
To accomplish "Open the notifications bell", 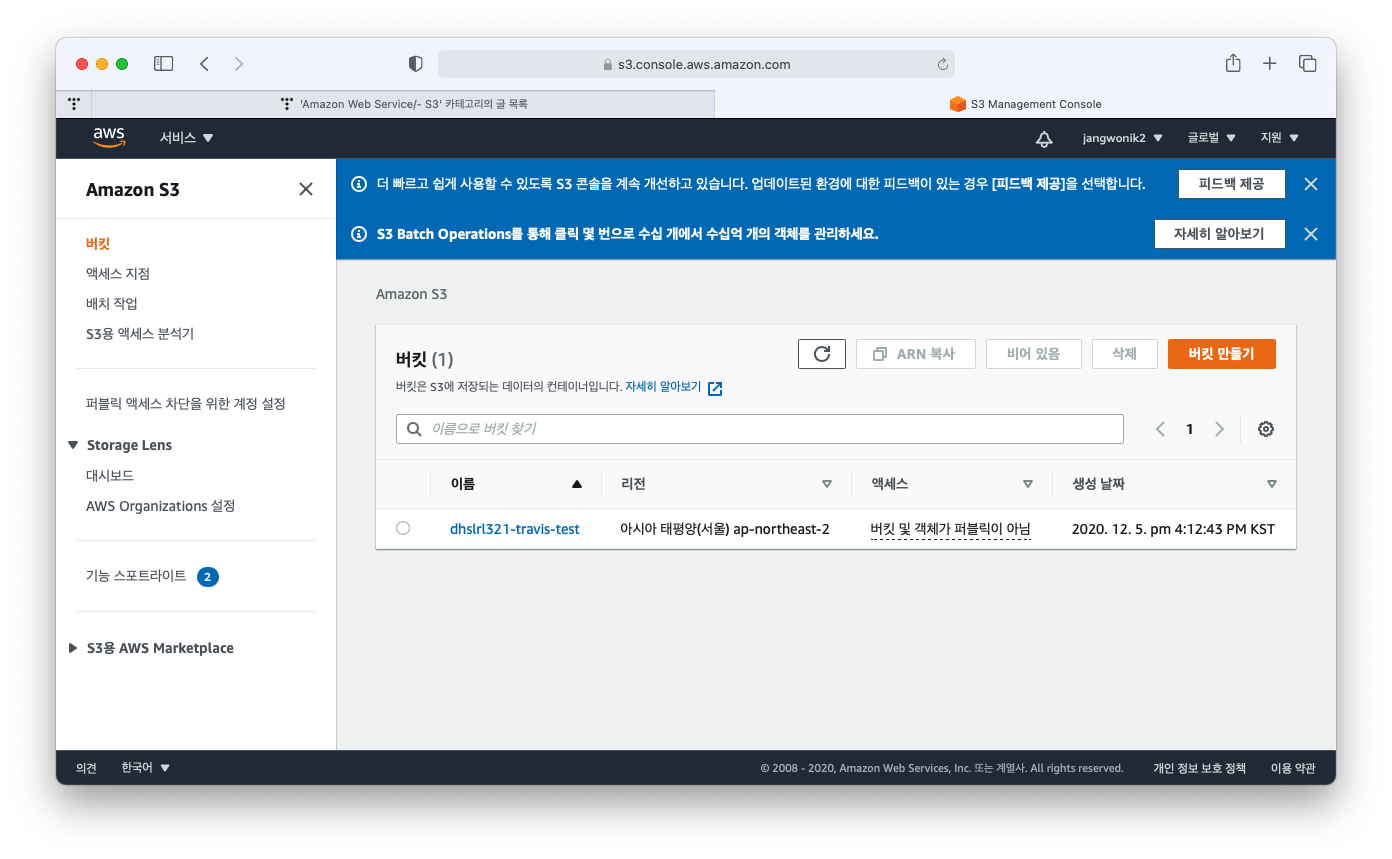I will (x=1044, y=138).
